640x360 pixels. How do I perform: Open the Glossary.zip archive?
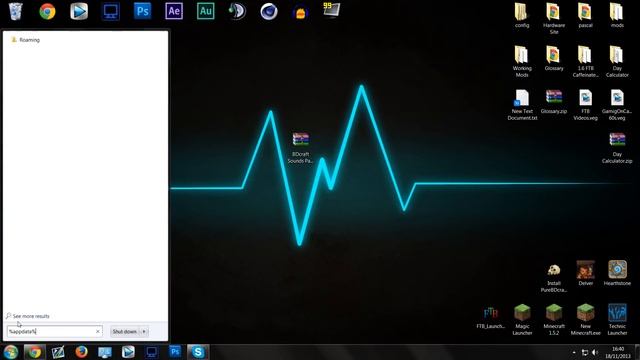(553, 102)
